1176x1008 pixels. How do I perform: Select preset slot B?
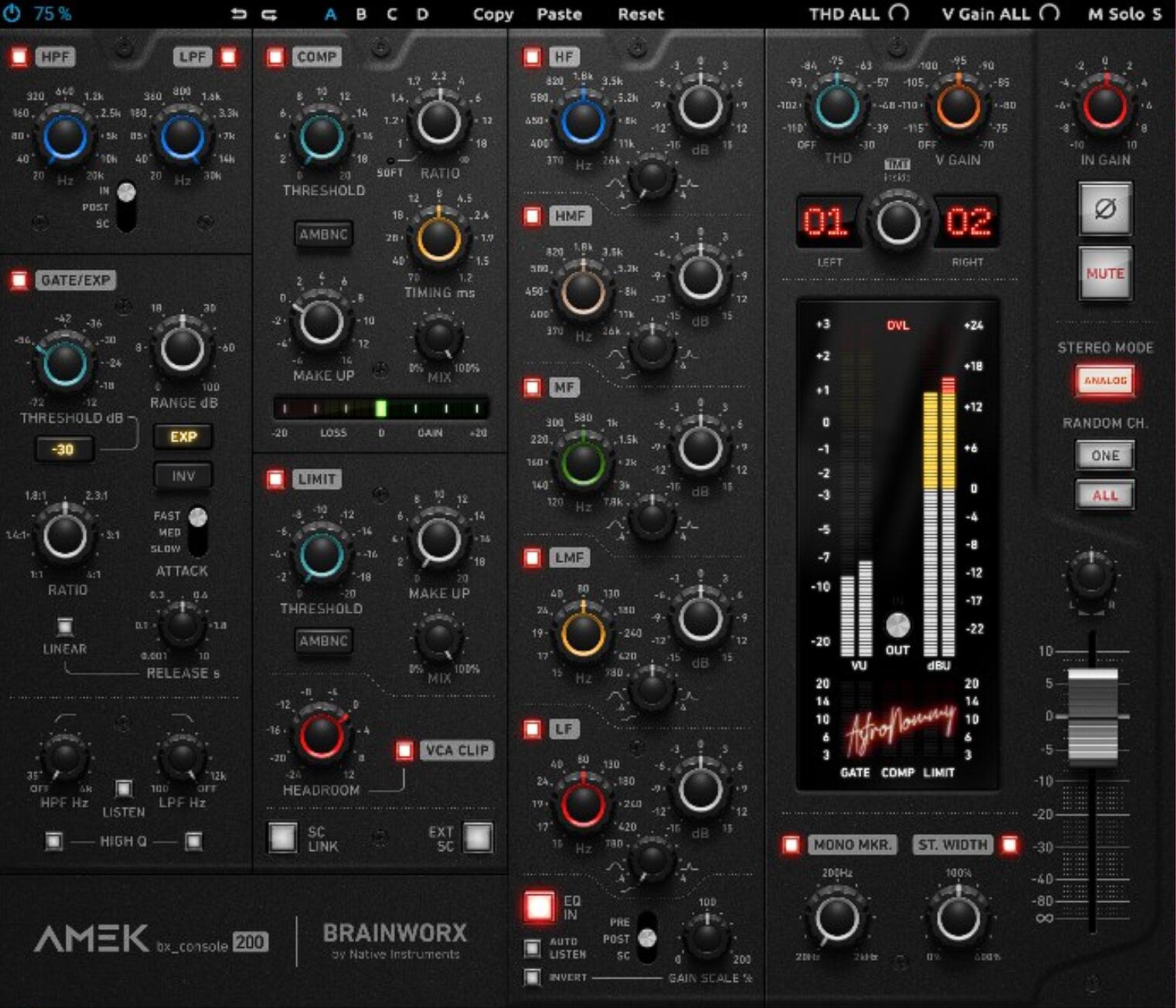tap(361, 14)
